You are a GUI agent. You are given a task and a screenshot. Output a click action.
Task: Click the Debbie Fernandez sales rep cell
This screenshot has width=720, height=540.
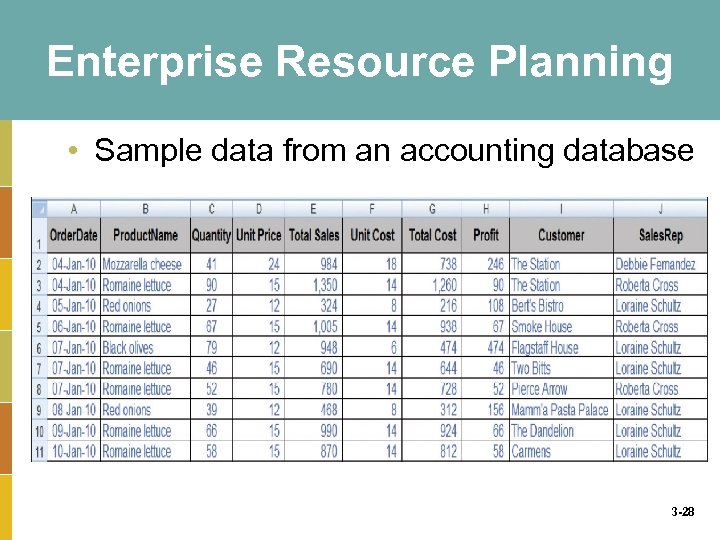click(656, 265)
